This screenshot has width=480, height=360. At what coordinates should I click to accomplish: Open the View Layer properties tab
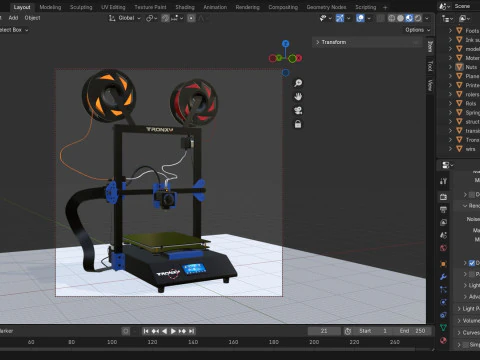443,222
